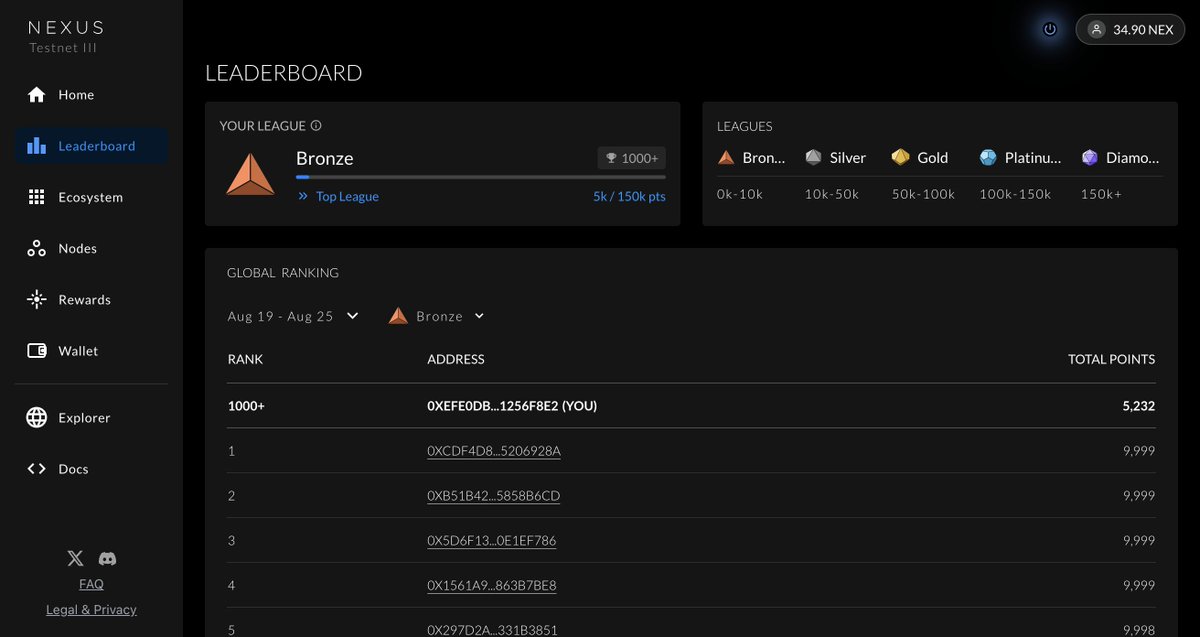
Task: Click the Home house icon in sidebar
Action: click(x=37, y=95)
